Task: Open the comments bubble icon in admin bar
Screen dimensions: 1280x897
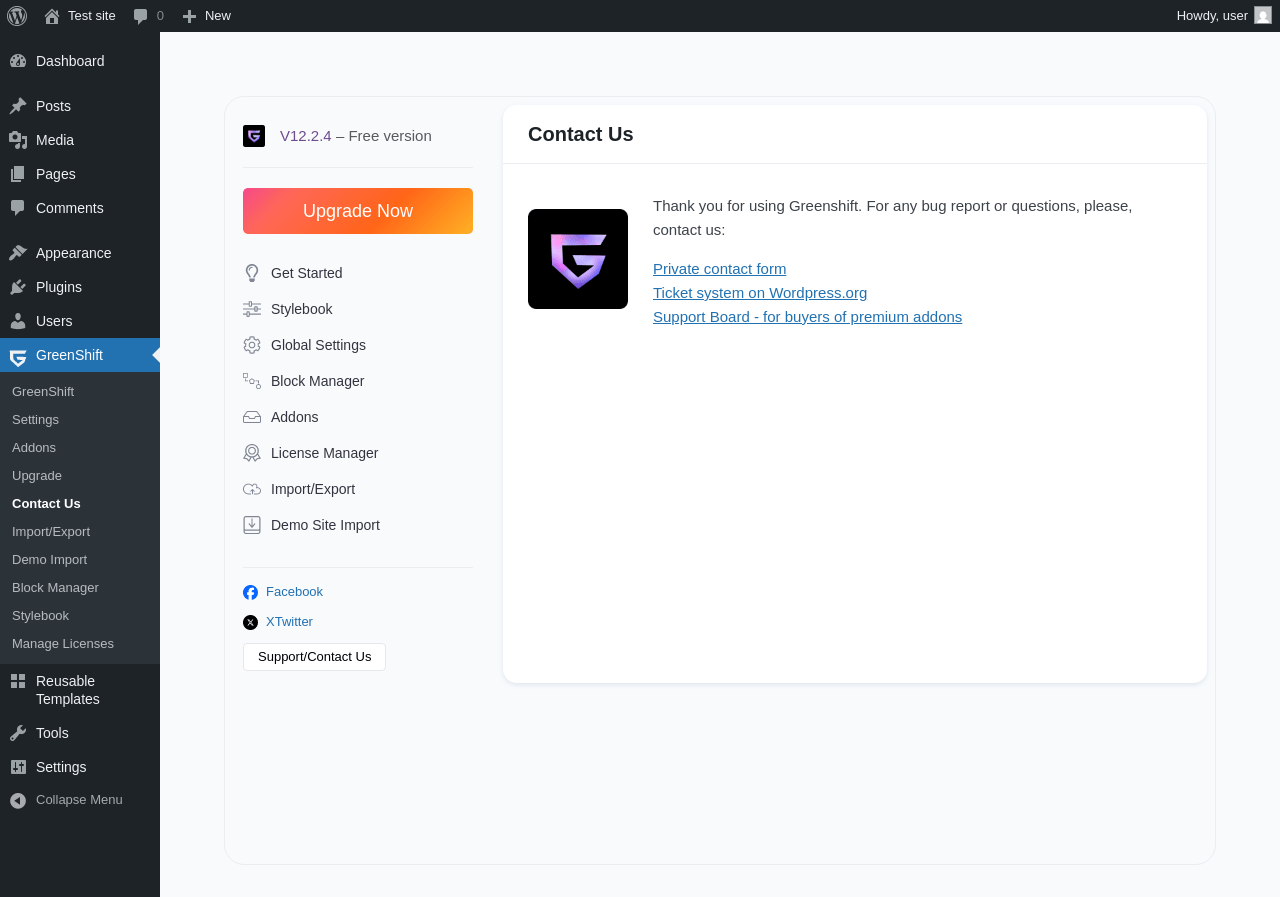Action: point(140,16)
